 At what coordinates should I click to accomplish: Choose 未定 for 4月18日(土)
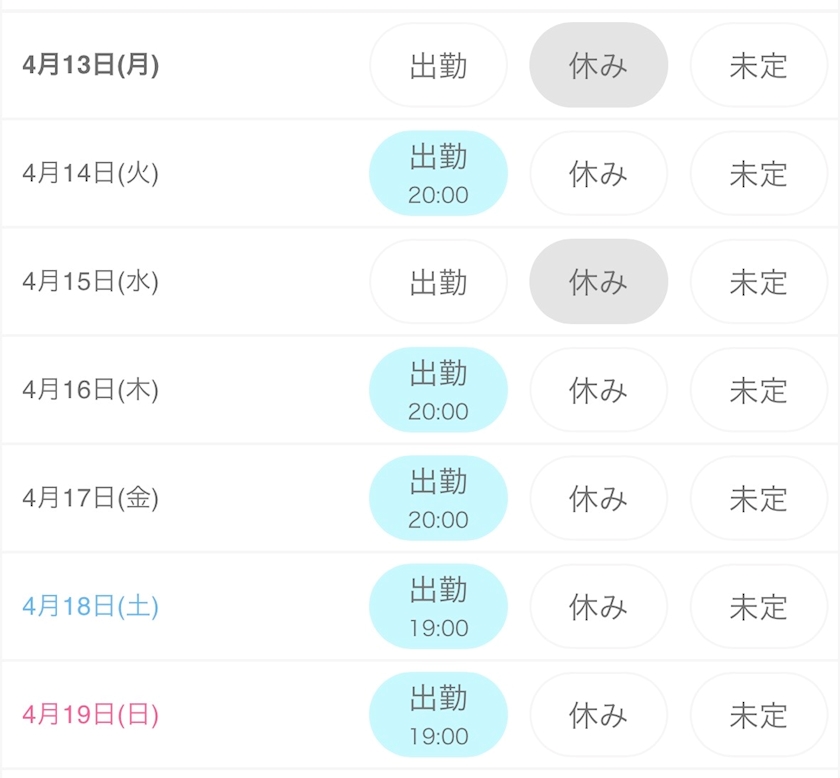coord(758,606)
